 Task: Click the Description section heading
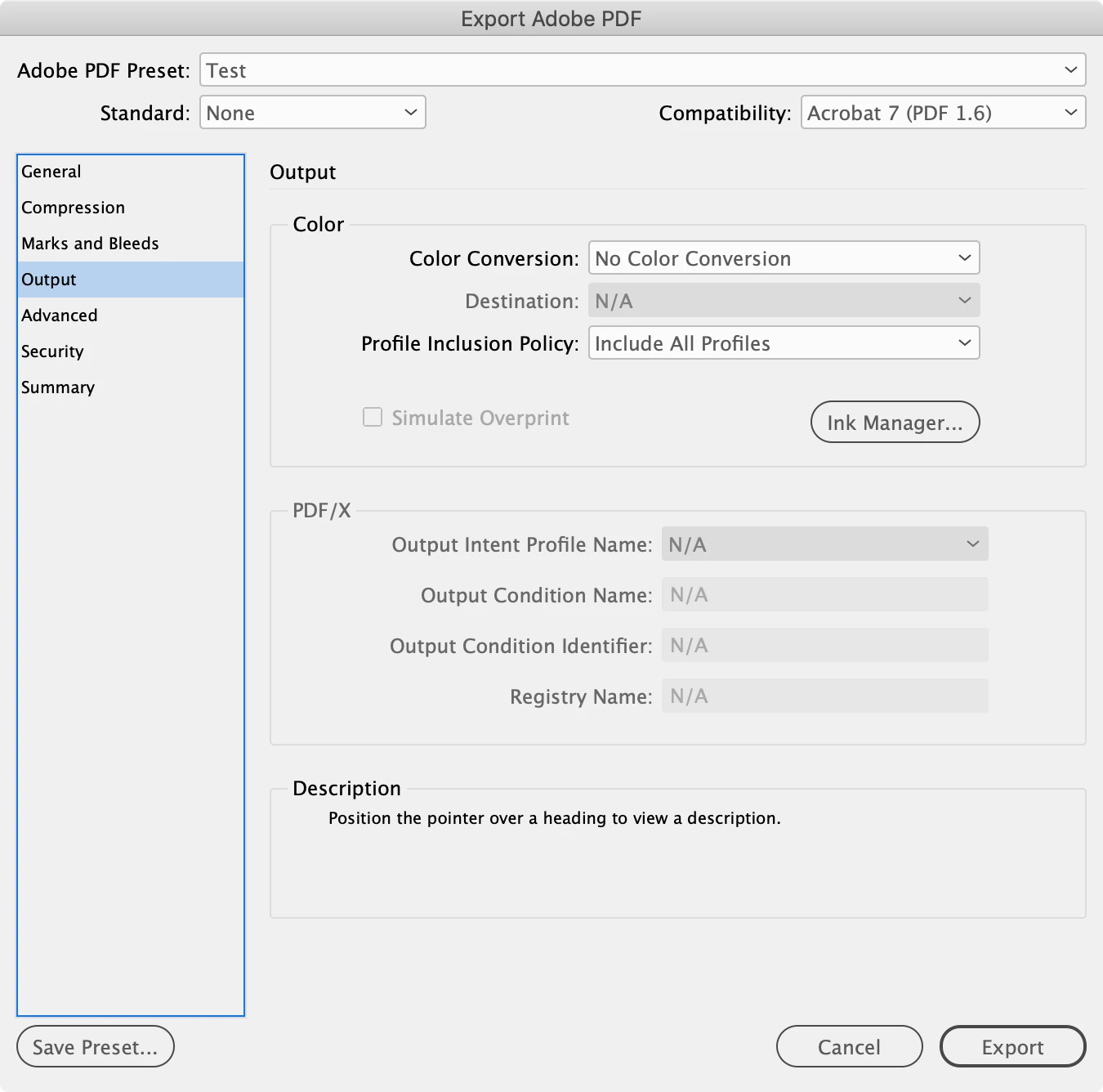coord(346,788)
